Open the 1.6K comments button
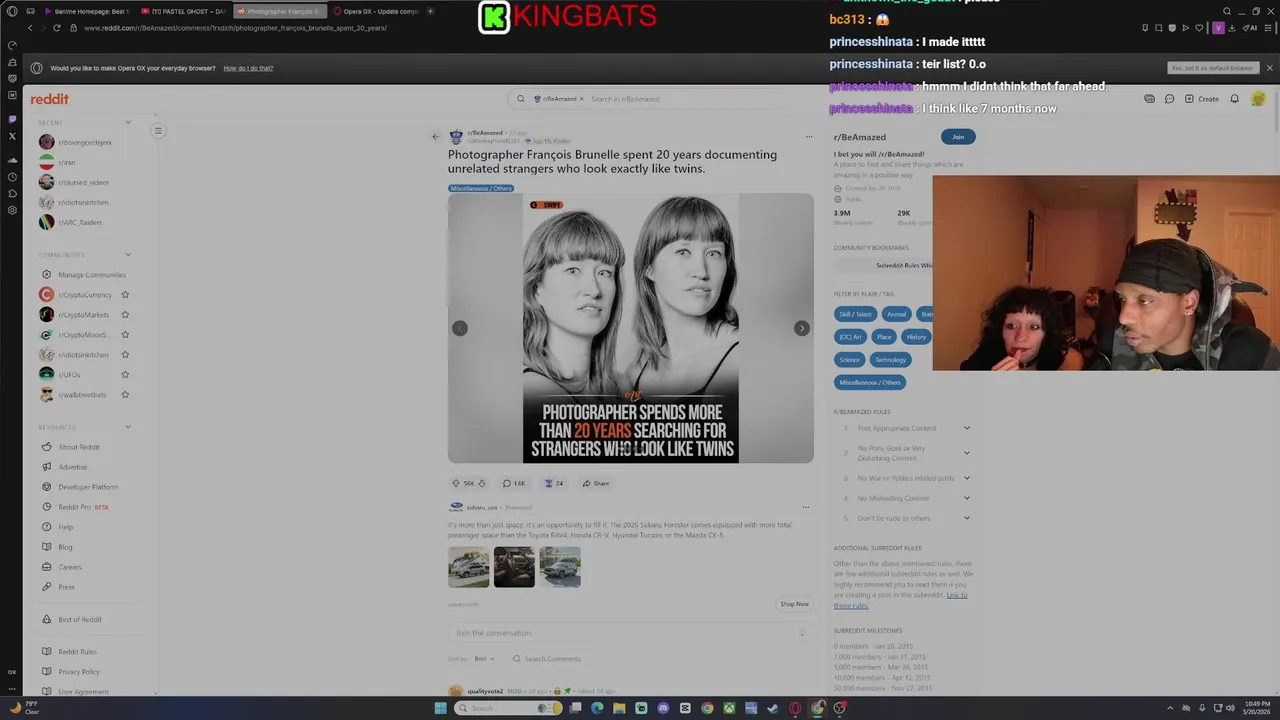Screen dimensions: 1280x720 [514, 483]
